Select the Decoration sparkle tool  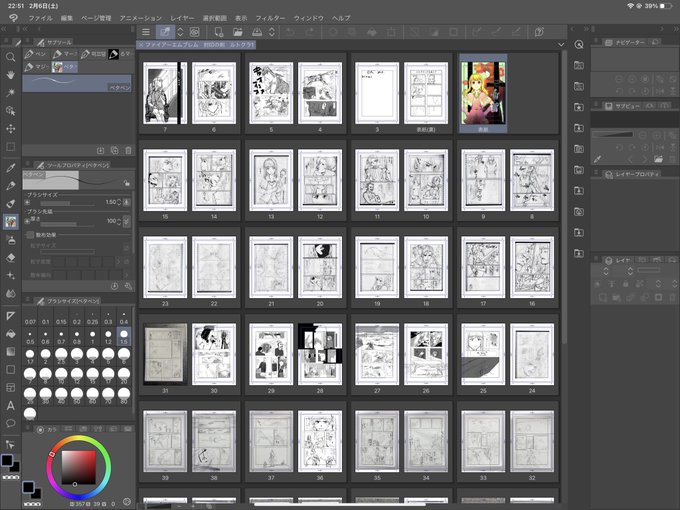coord(10,275)
